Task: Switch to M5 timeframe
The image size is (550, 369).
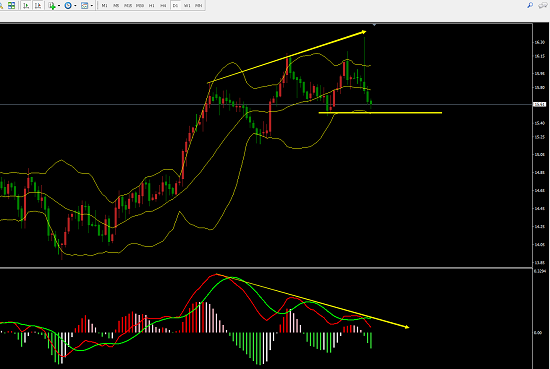Action: click(x=116, y=5)
